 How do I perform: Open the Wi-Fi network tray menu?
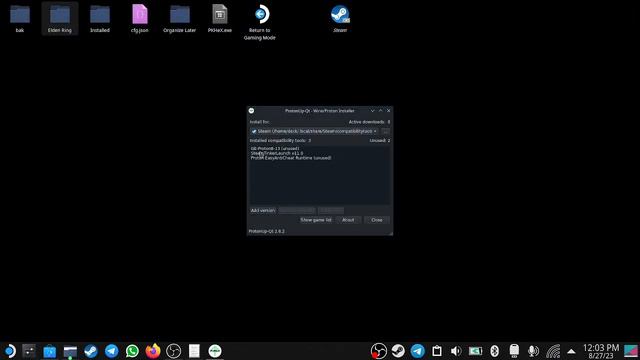pos(553,351)
